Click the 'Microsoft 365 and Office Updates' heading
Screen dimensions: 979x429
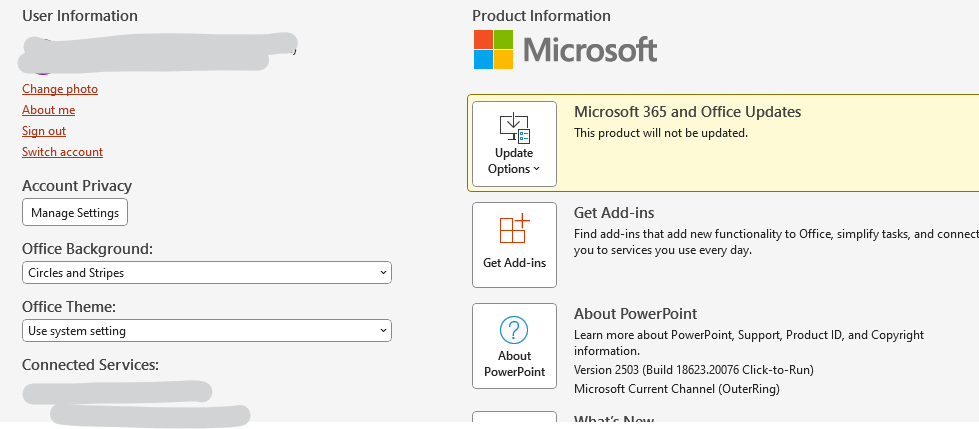coord(687,112)
